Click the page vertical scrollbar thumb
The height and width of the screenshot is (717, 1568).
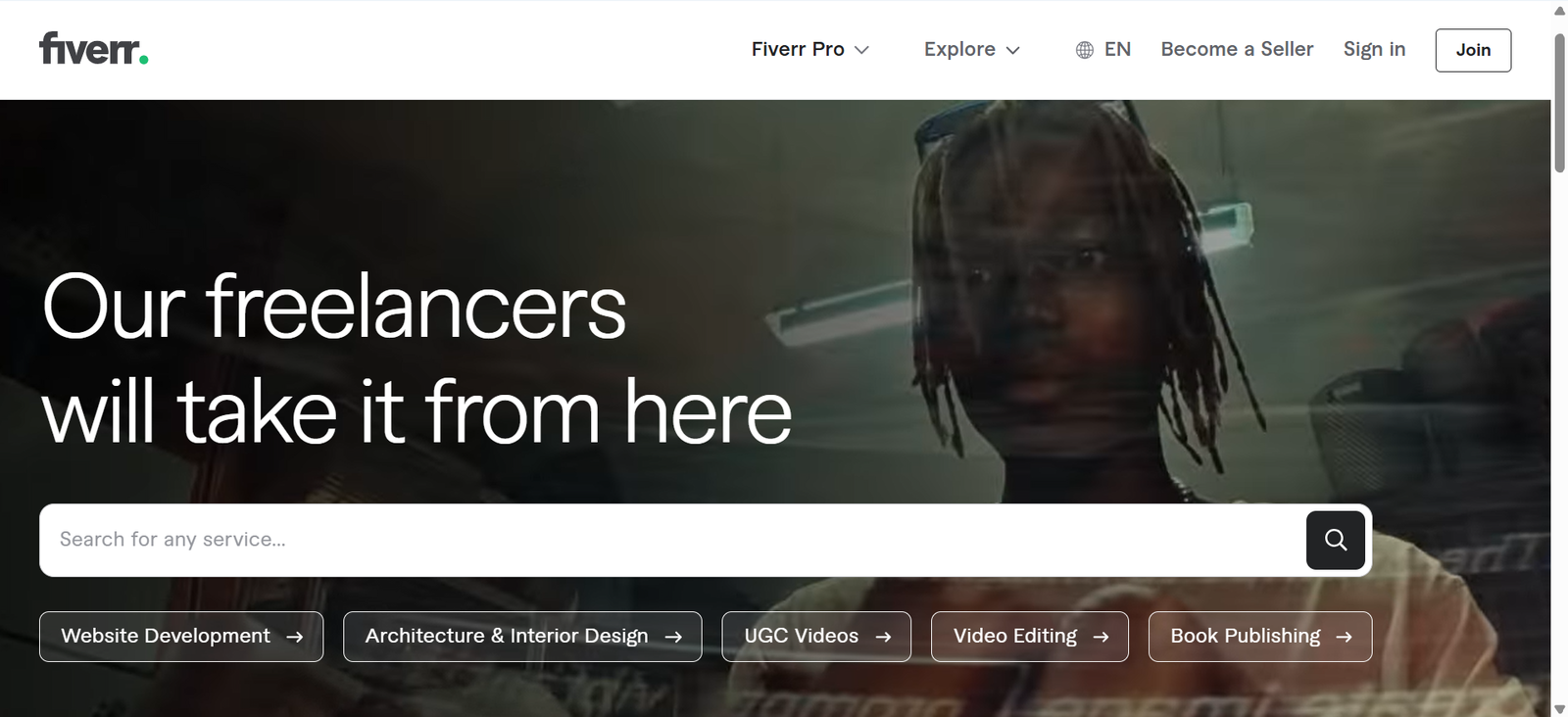pos(1559,103)
